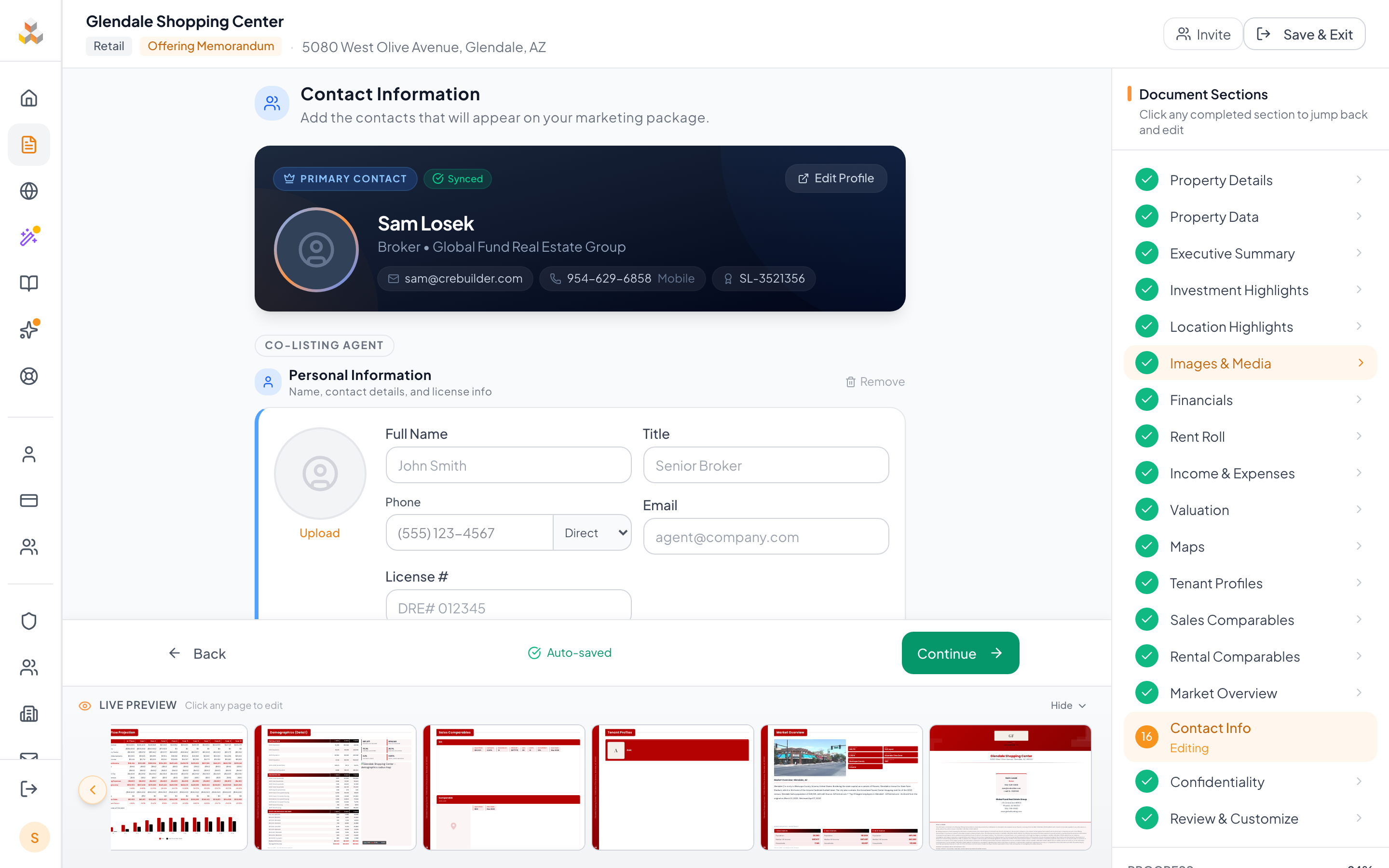Open the Sales Comparables preview page

pyautogui.click(x=504, y=787)
